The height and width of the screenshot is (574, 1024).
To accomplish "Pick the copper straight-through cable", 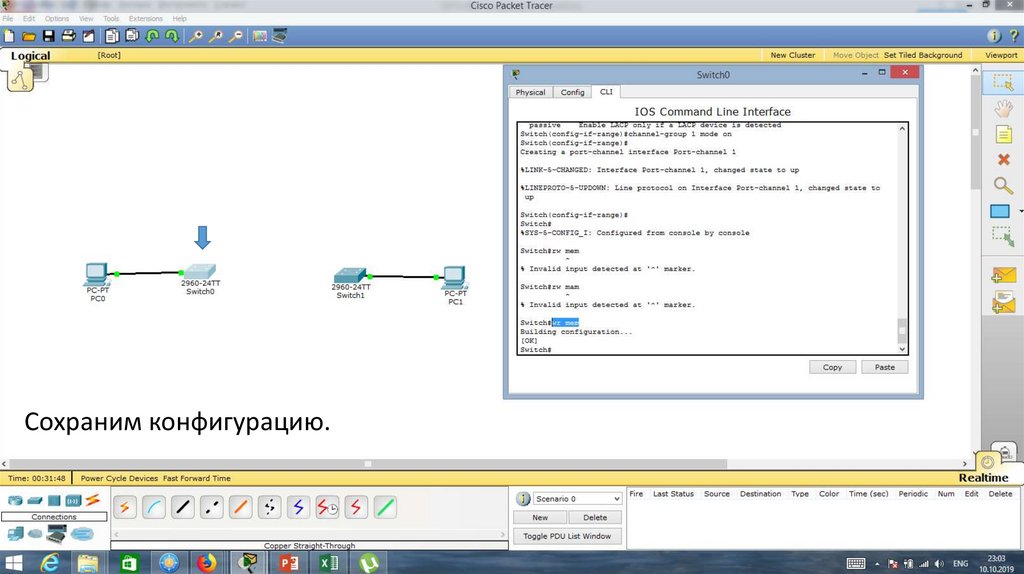I will pyautogui.click(x=183, y=507).
